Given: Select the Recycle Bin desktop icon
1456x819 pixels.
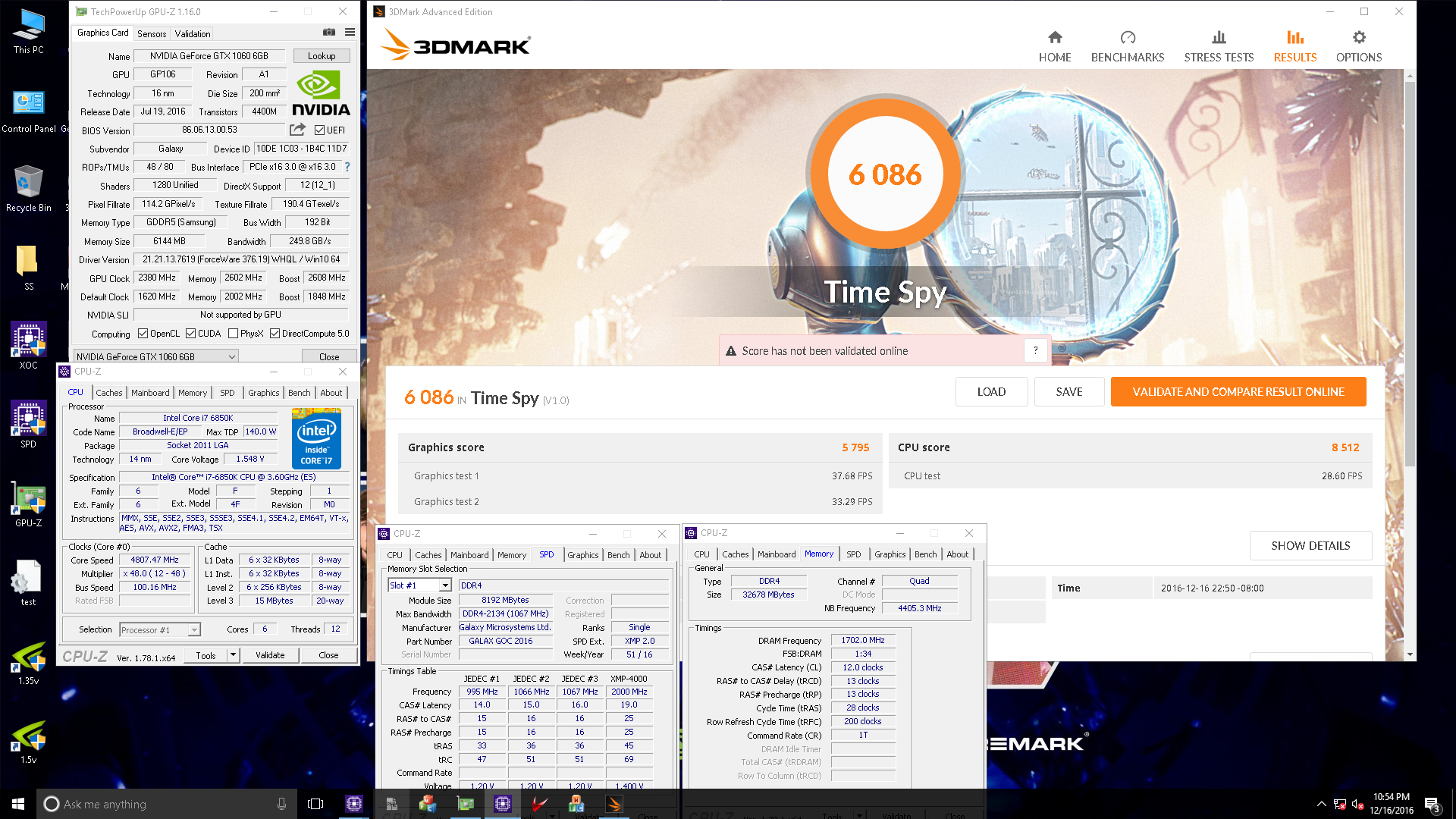Looking at the screenshot, I should click(x=29, y=189).
